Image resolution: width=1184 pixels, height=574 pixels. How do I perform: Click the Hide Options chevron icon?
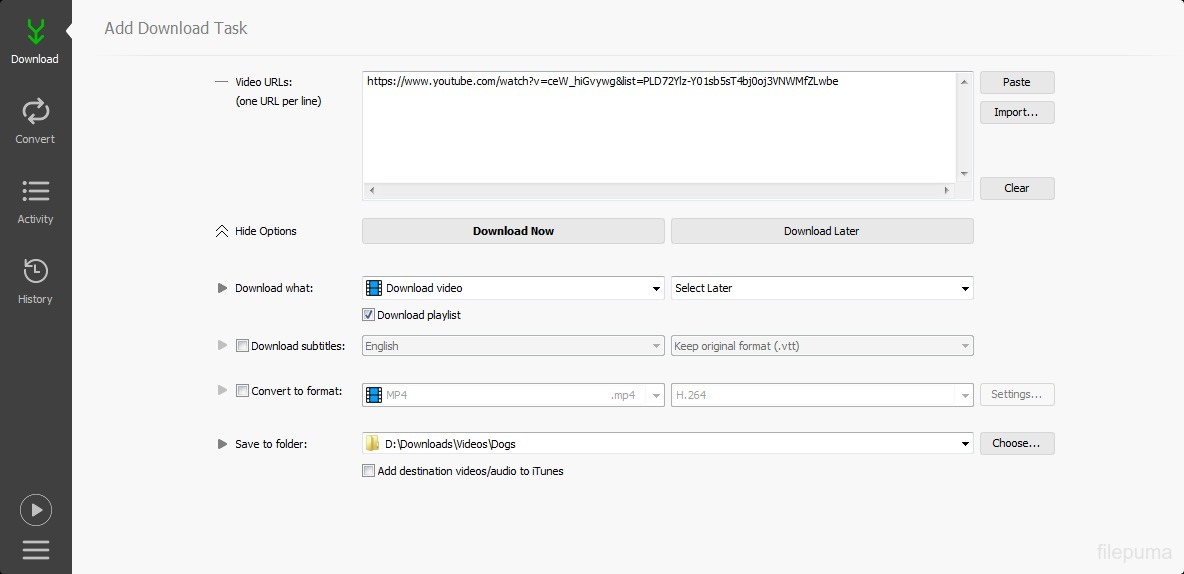tap(222, 231)
